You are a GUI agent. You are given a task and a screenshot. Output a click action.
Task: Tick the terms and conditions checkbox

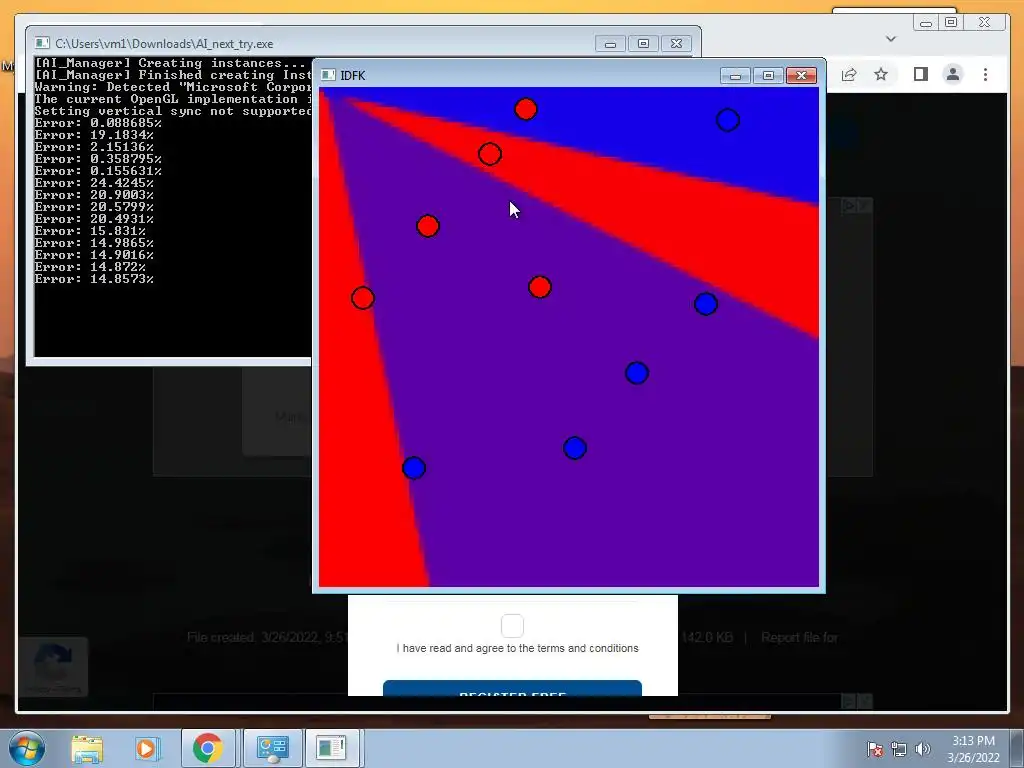pyautogui.click(x=513, y=626)
